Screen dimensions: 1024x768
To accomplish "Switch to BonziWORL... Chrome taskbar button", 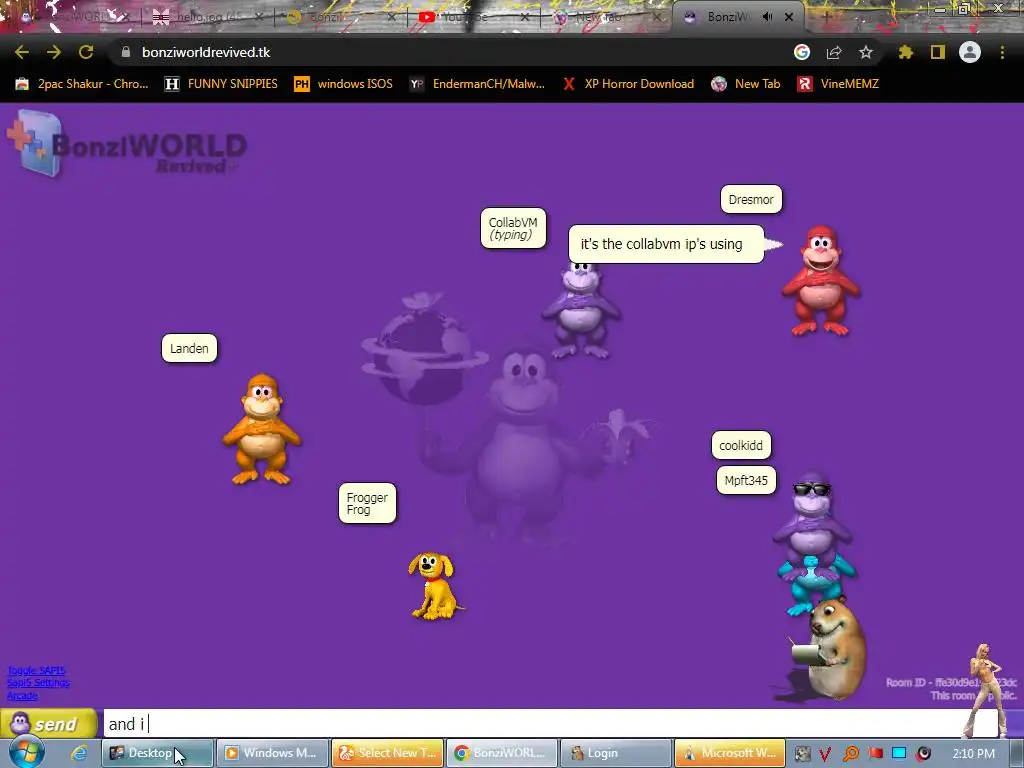I will (x=502, y=753).
